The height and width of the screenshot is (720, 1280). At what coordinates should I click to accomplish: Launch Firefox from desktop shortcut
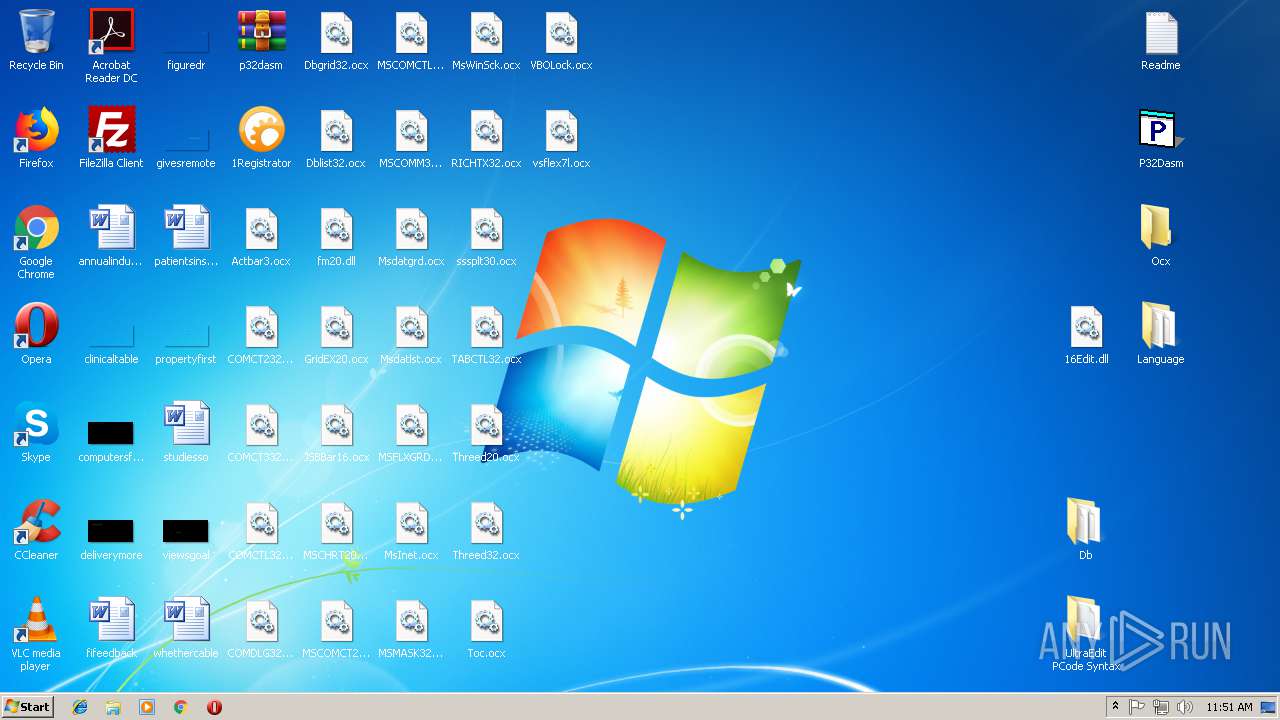[36, 131]
